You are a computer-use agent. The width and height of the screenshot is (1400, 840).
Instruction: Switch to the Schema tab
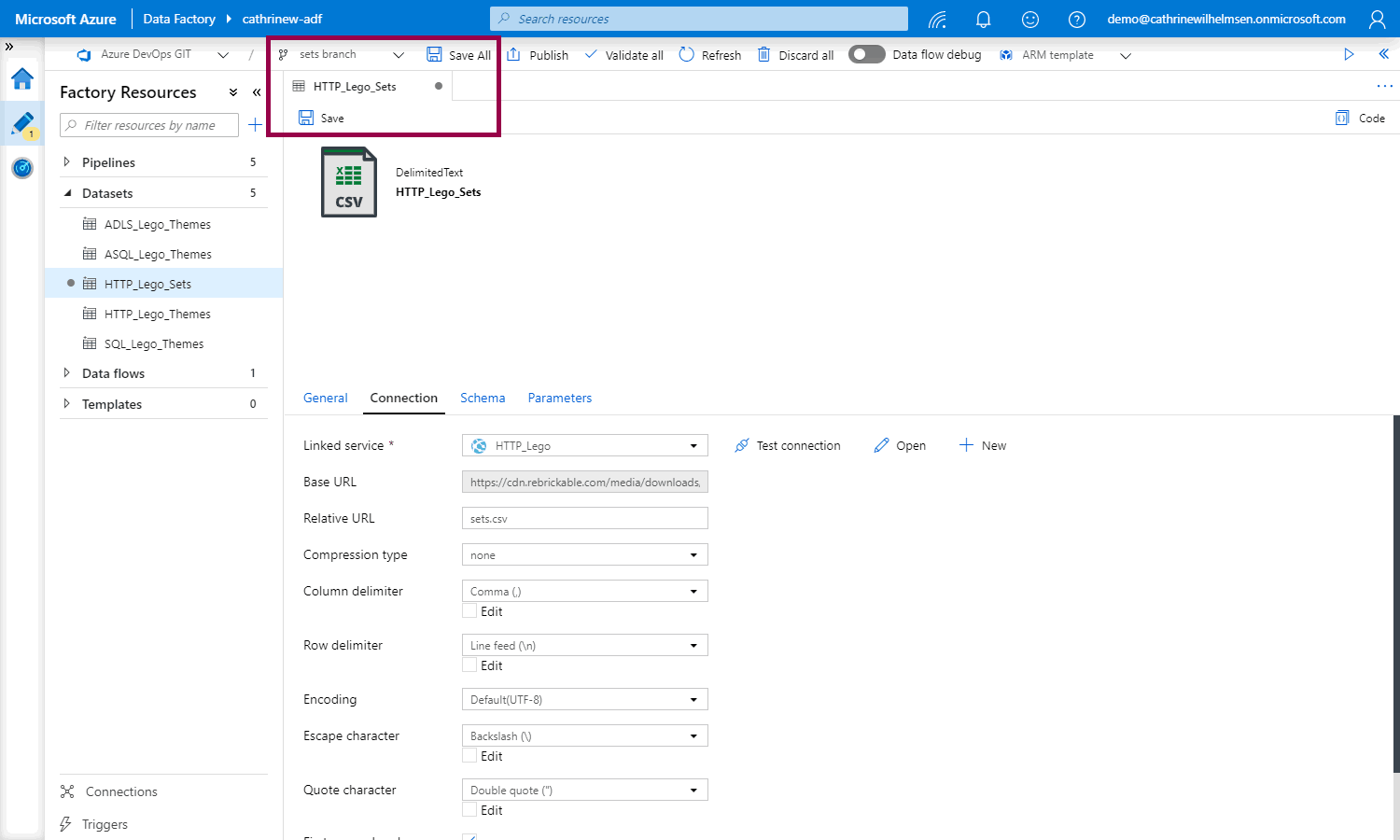[x=483, y=398]
